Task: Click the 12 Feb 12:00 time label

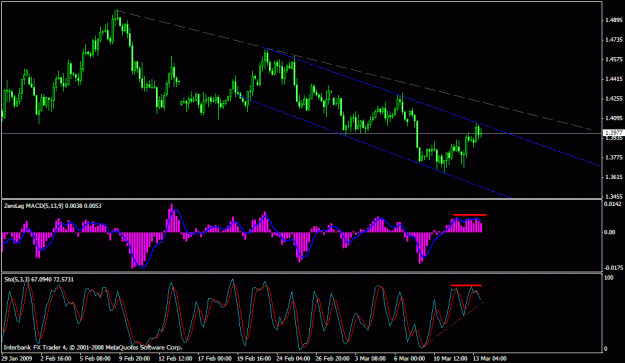Action: 175,359
